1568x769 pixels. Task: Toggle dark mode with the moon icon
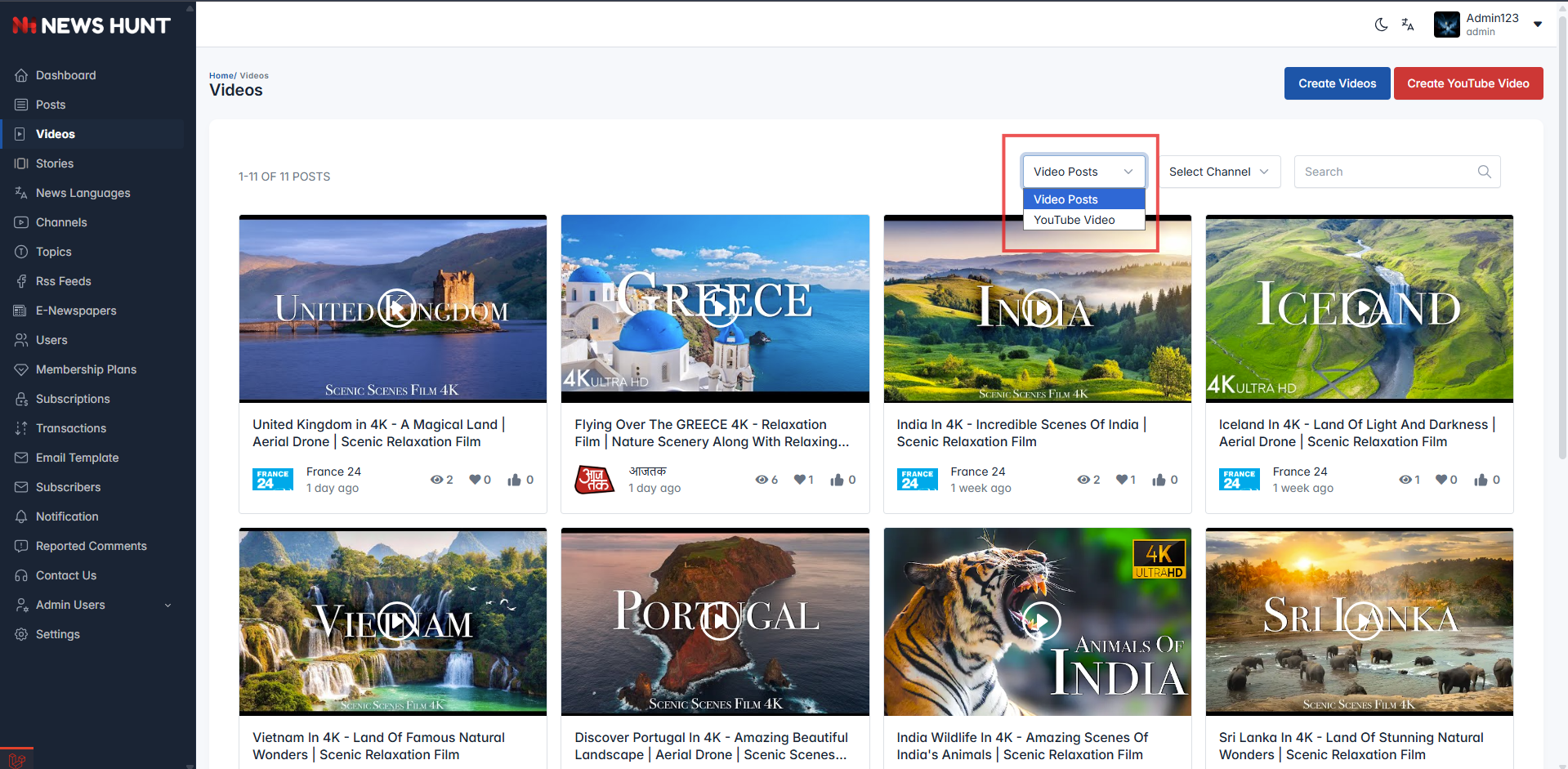point(1381,25)
